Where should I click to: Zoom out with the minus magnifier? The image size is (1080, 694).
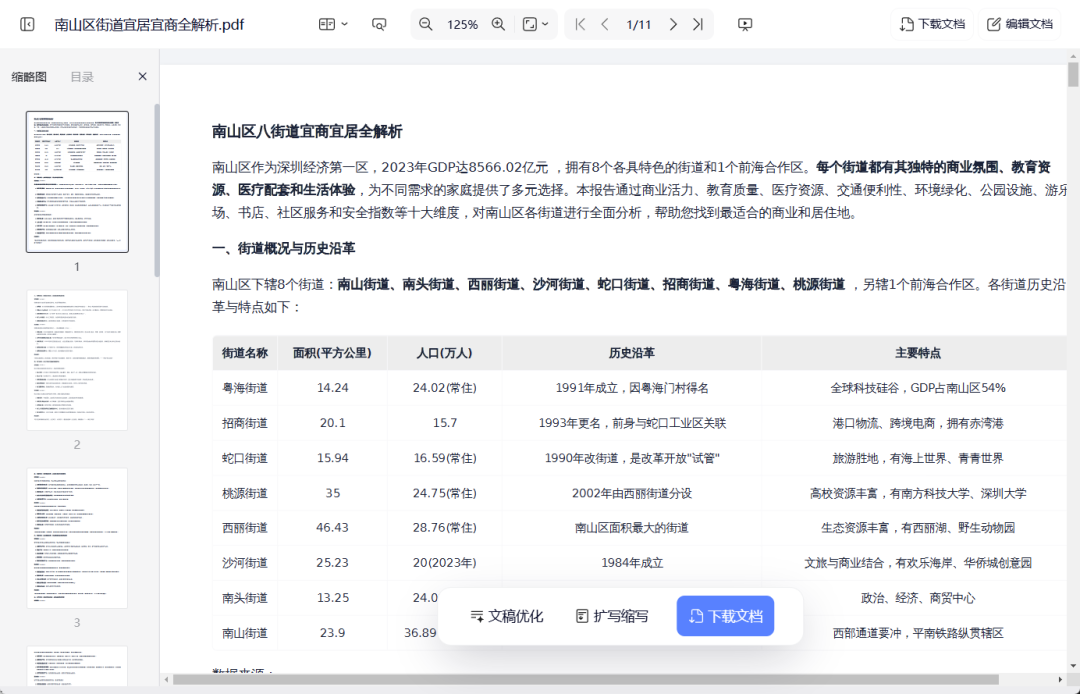click(426, 24)
